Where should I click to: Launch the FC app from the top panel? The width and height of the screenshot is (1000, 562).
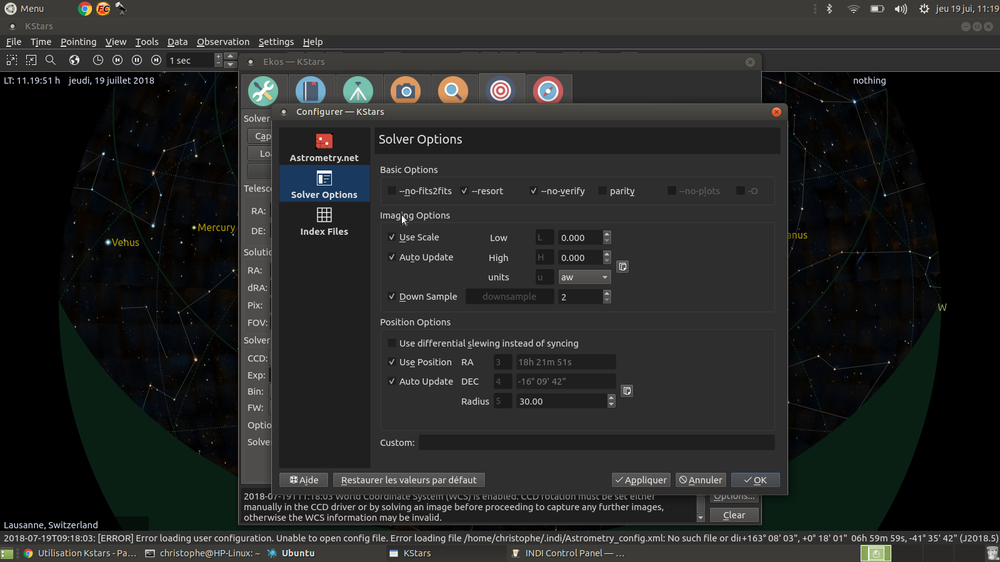(x=103, y=8)
